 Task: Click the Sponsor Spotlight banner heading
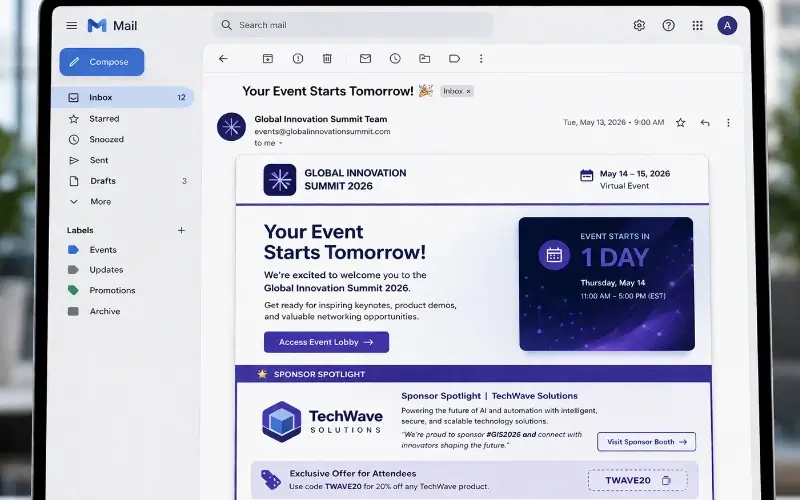pos(319,374)
